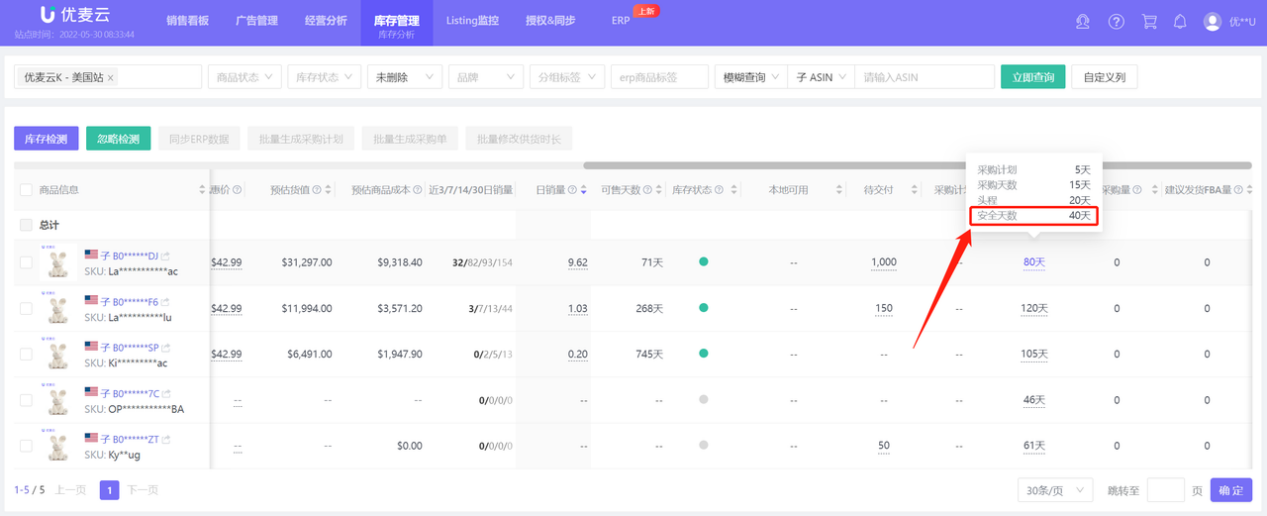
Task: Click help icon beside 建议发货FBA量 header
Action: pos(1239,190)
